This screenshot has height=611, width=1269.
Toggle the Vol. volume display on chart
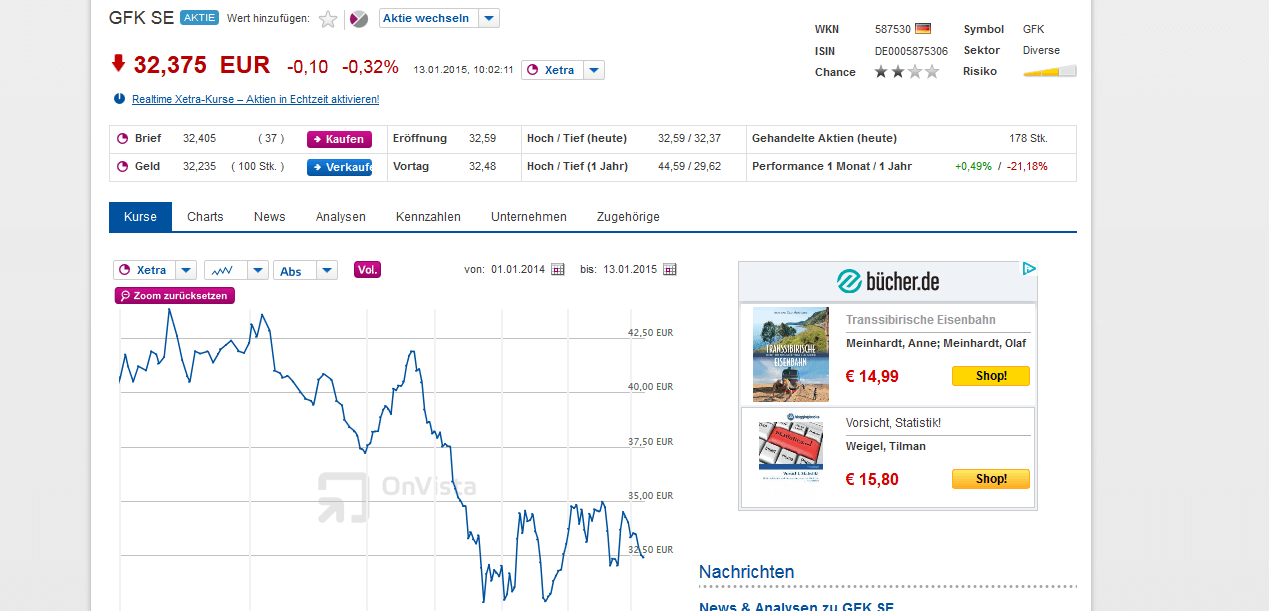[367, 270]
